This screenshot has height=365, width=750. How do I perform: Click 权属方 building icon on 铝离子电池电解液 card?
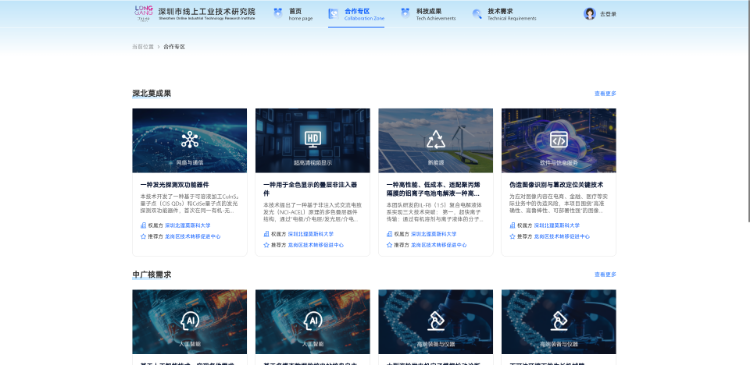[389, 234]
